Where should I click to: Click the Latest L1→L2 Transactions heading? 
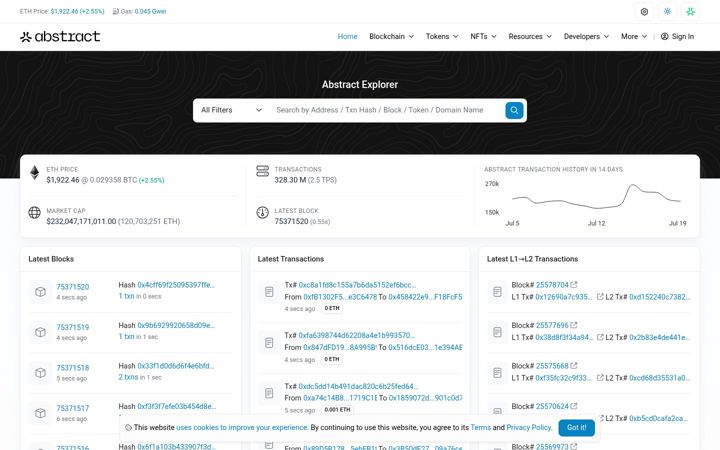(x=532, y=259)
